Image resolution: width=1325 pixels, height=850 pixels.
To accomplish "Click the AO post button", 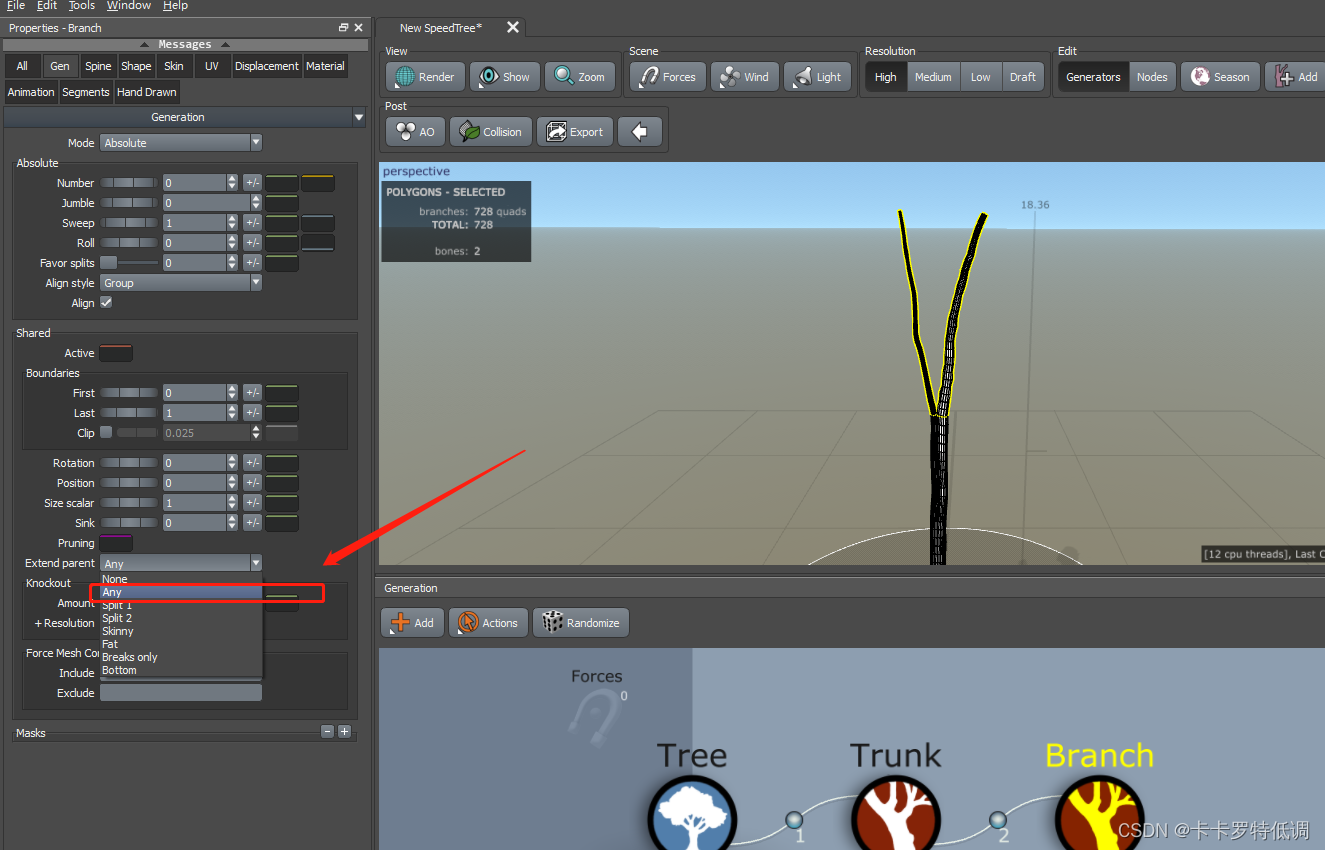I will [x=415, y=132].
